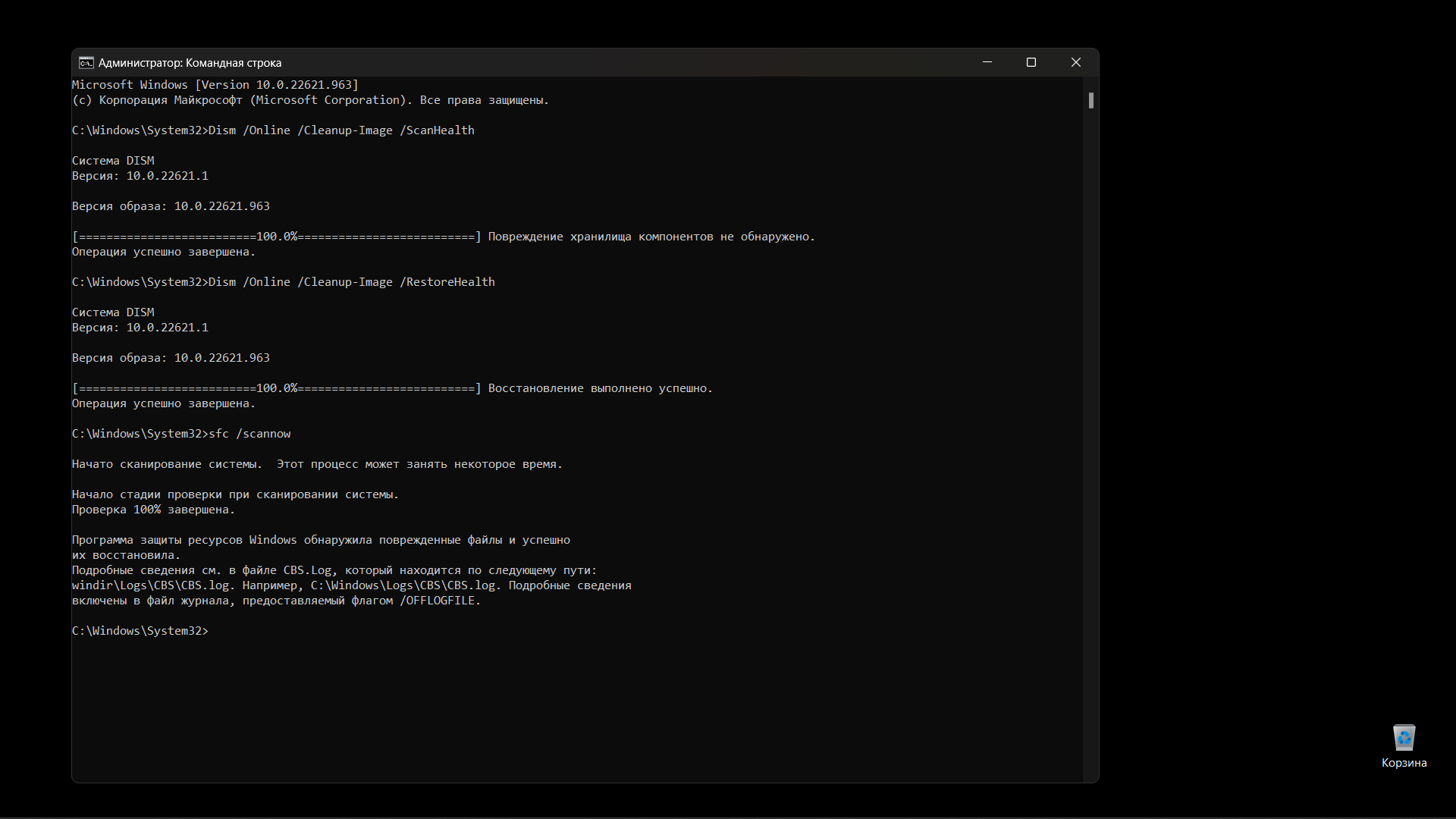Click the Command Prompt icon in title bar
Image resolution: width=1456 pixels, height=819 pixels.
86,63
